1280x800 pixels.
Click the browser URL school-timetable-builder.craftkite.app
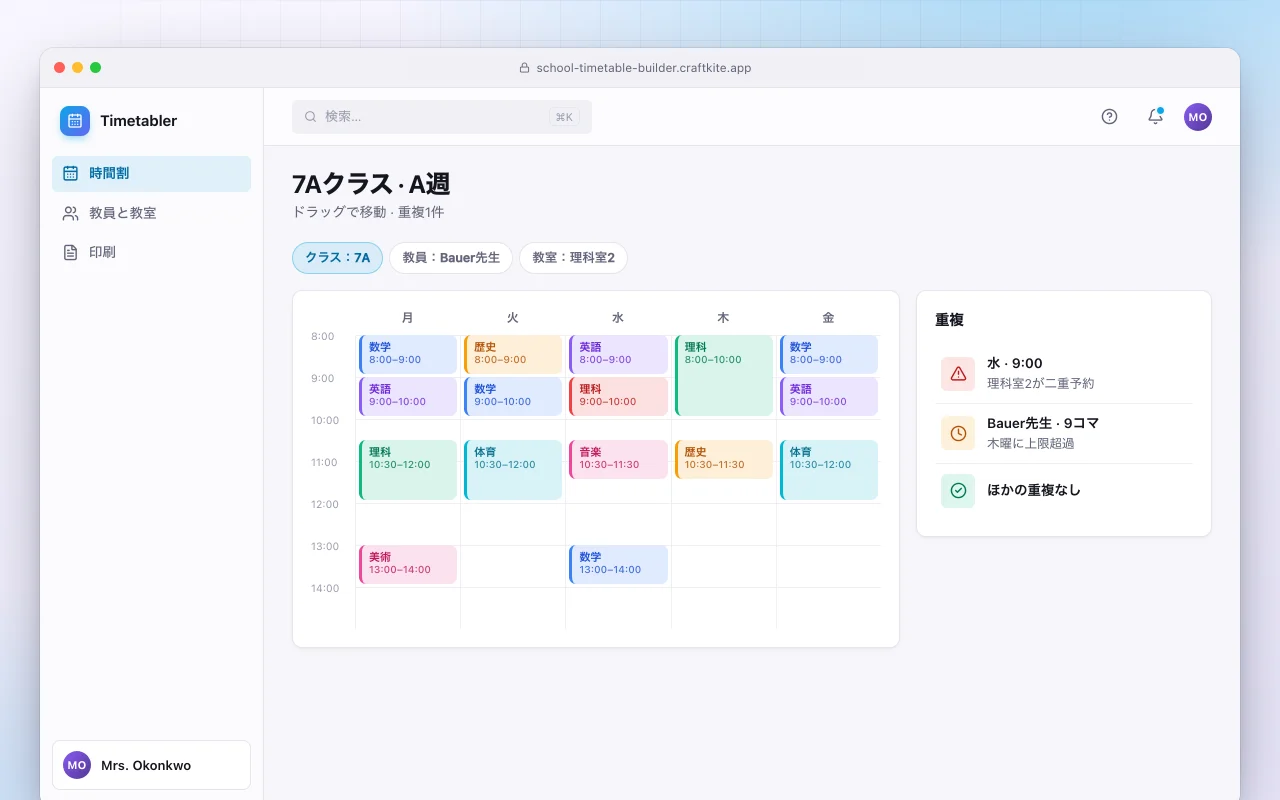pyautogui.click(x=644, y=68)
